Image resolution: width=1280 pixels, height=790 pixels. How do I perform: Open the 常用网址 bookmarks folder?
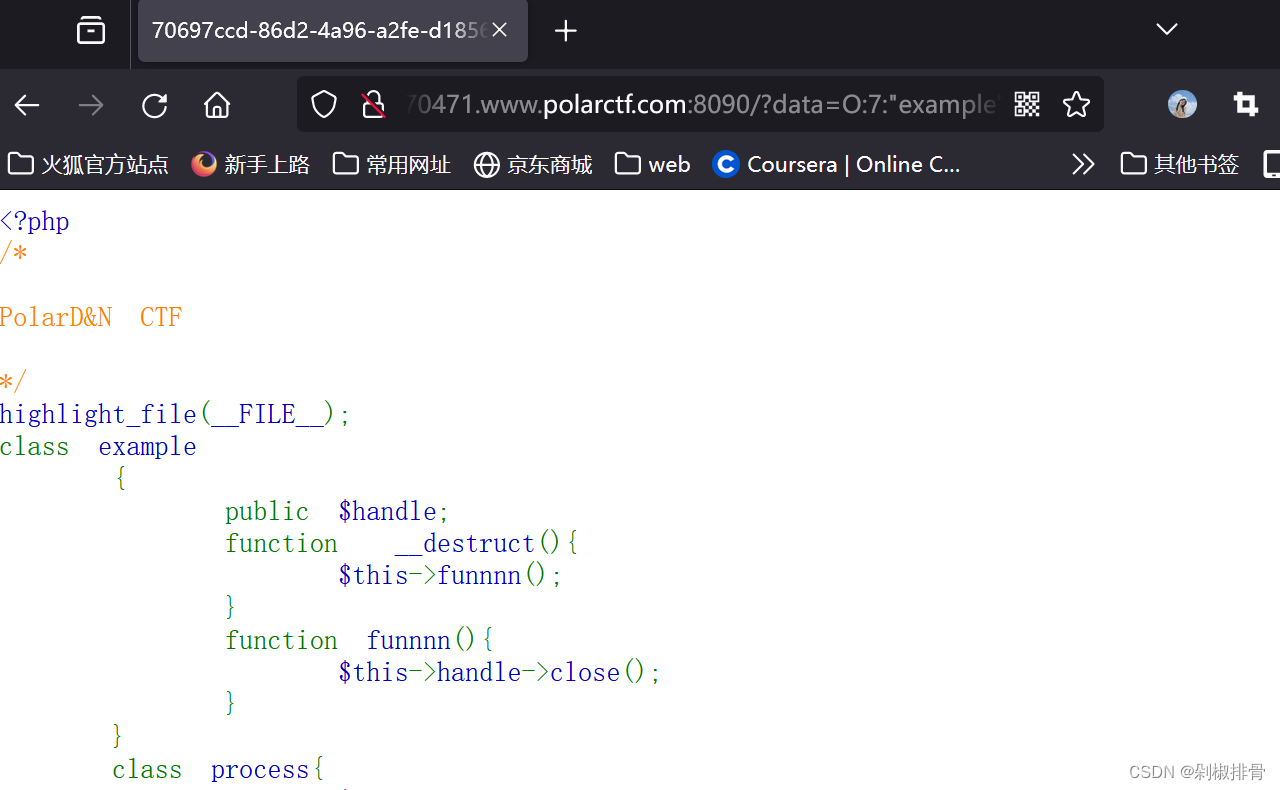tap(390, 164)
